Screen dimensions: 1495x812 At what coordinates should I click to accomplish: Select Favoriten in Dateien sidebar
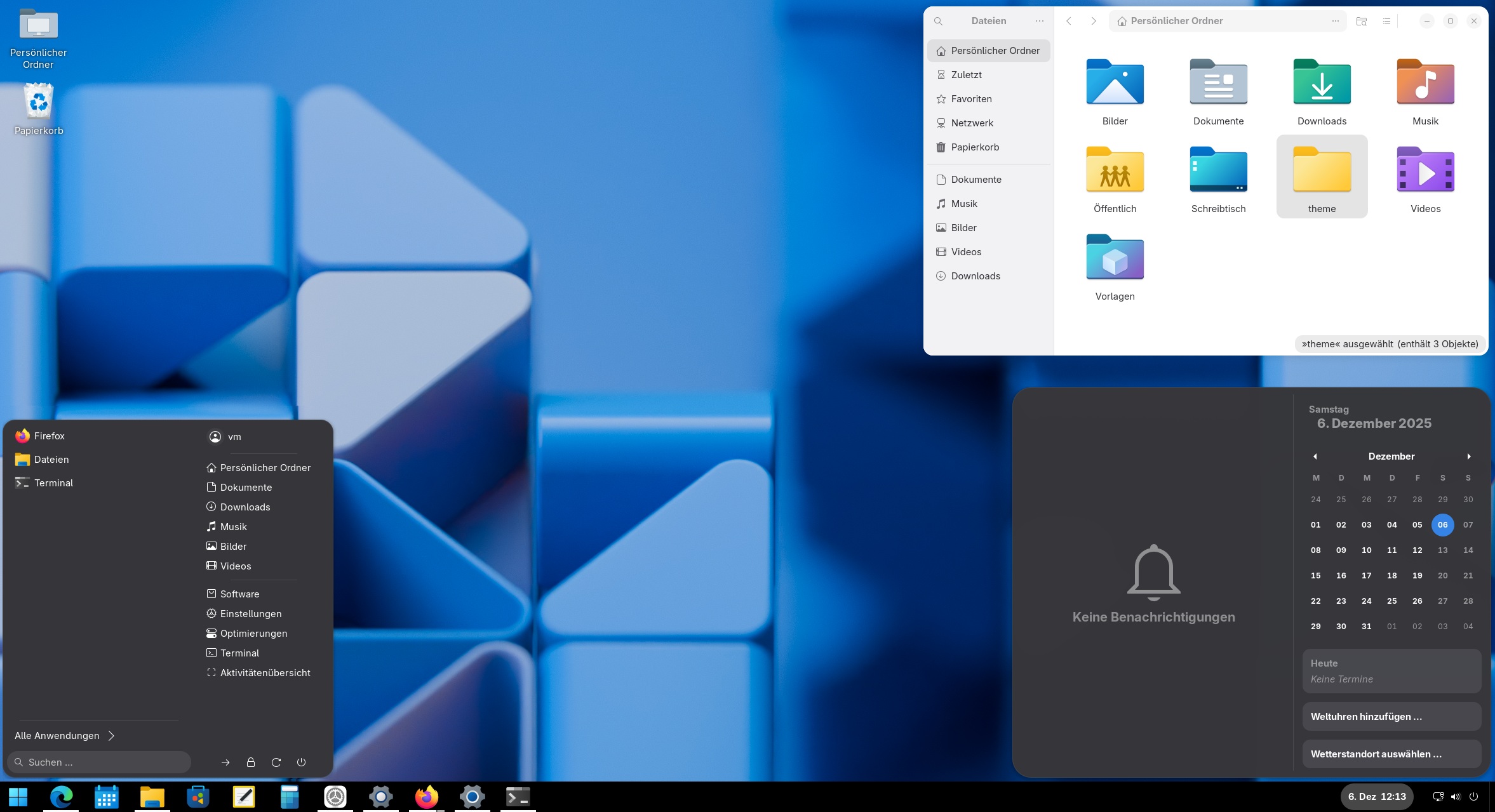coord(971,99)
